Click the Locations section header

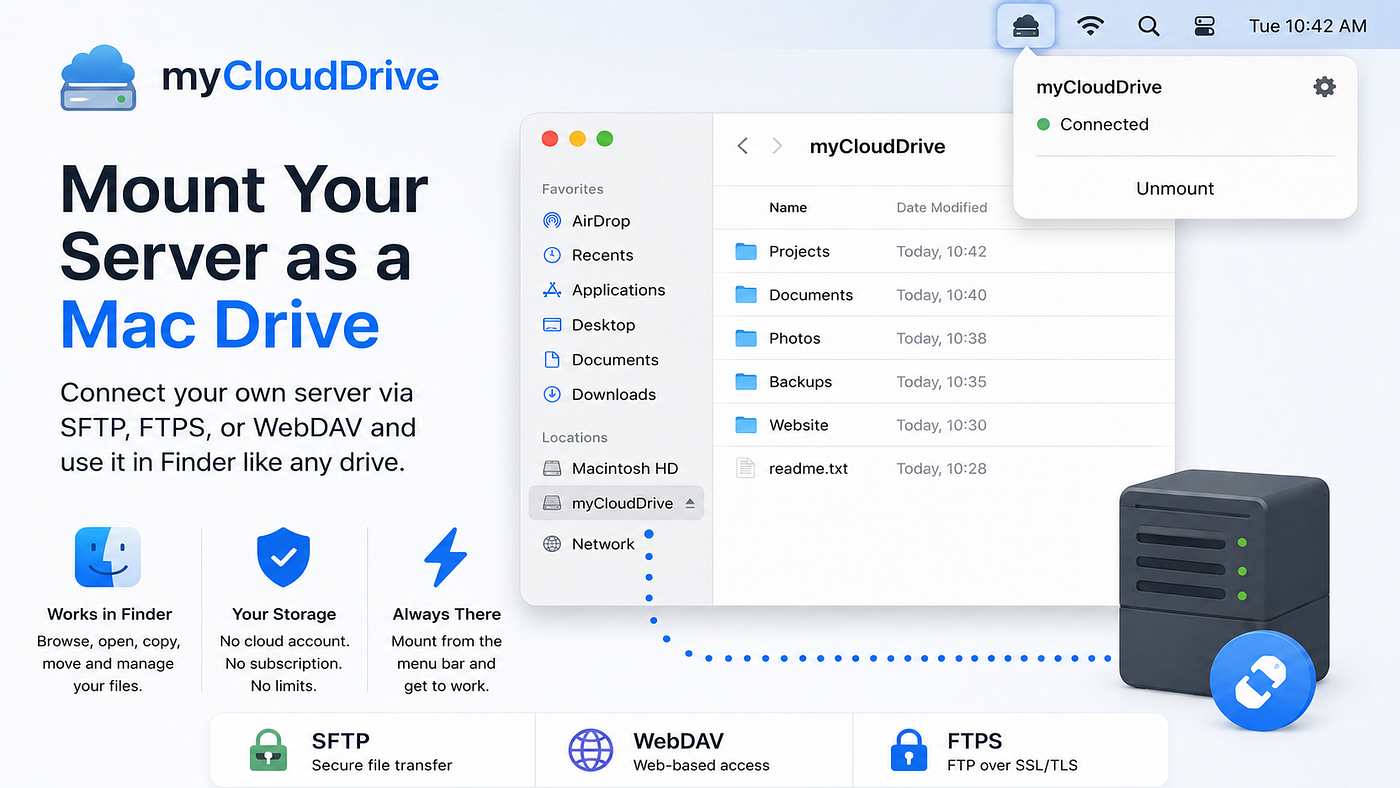point(575,437)
